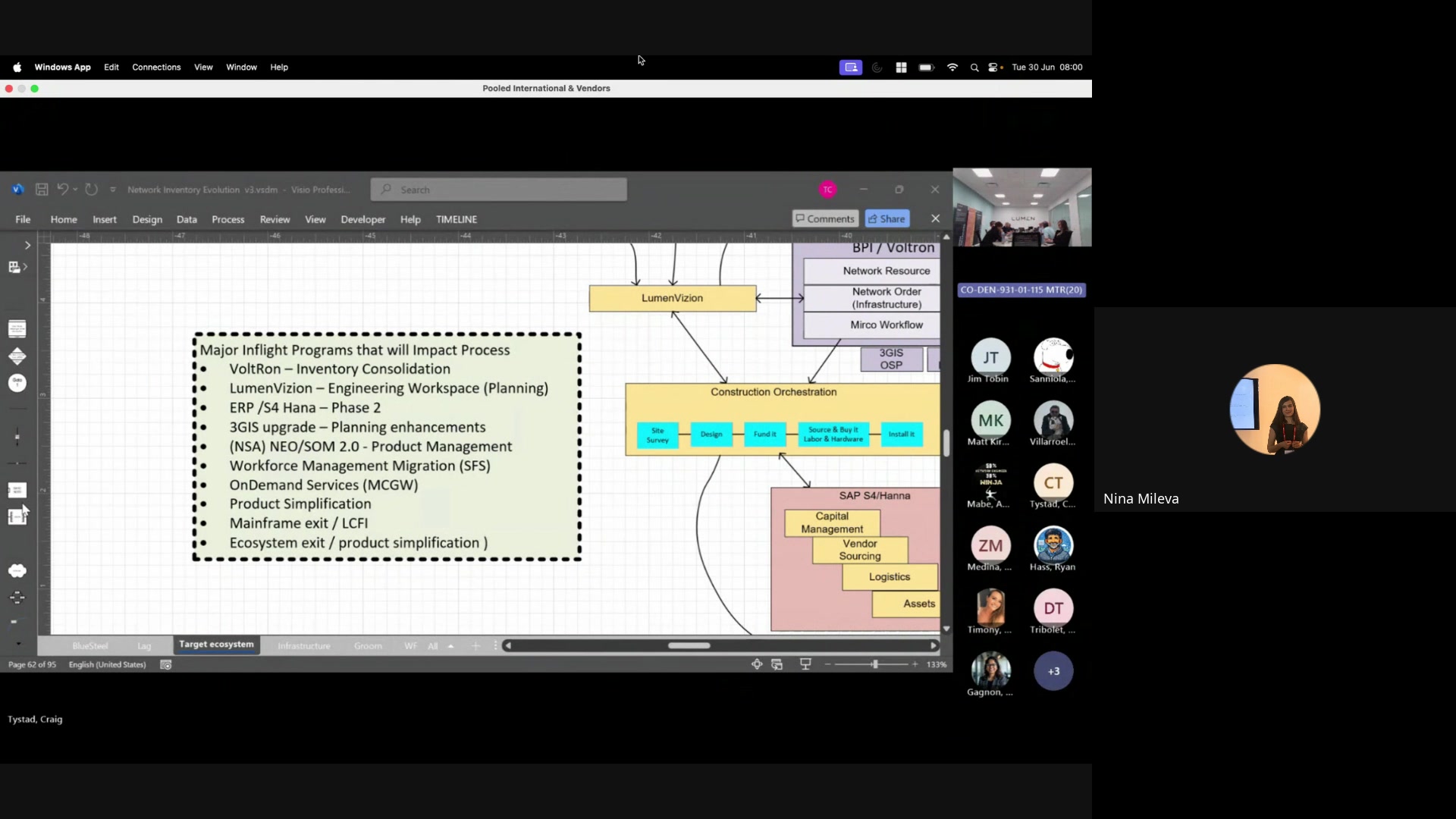The width and height of the screenshot is (1456, 819).
Task: Open the Connections menu in macOS menu bar
Action: (x=156, y=67)
